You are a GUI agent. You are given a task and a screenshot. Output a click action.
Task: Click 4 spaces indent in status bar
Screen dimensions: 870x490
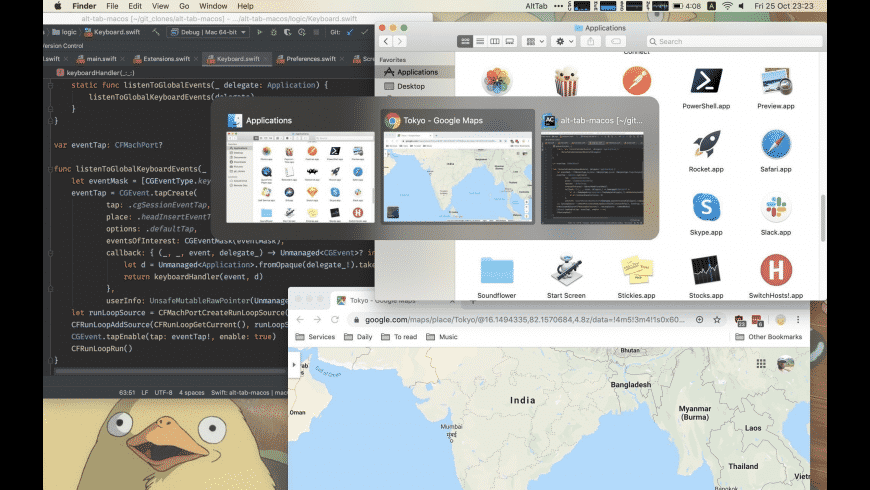coord(191,392)
